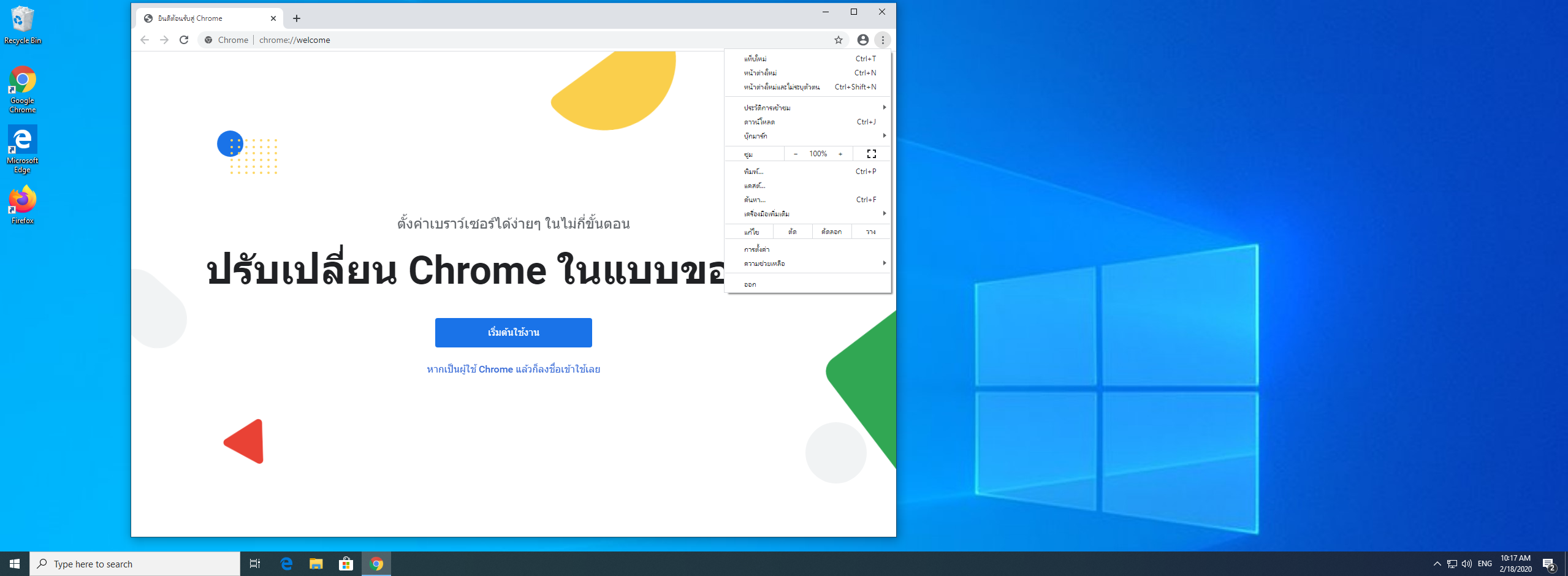Click the Show desktop strip on the taskbar

(1566, 564)
